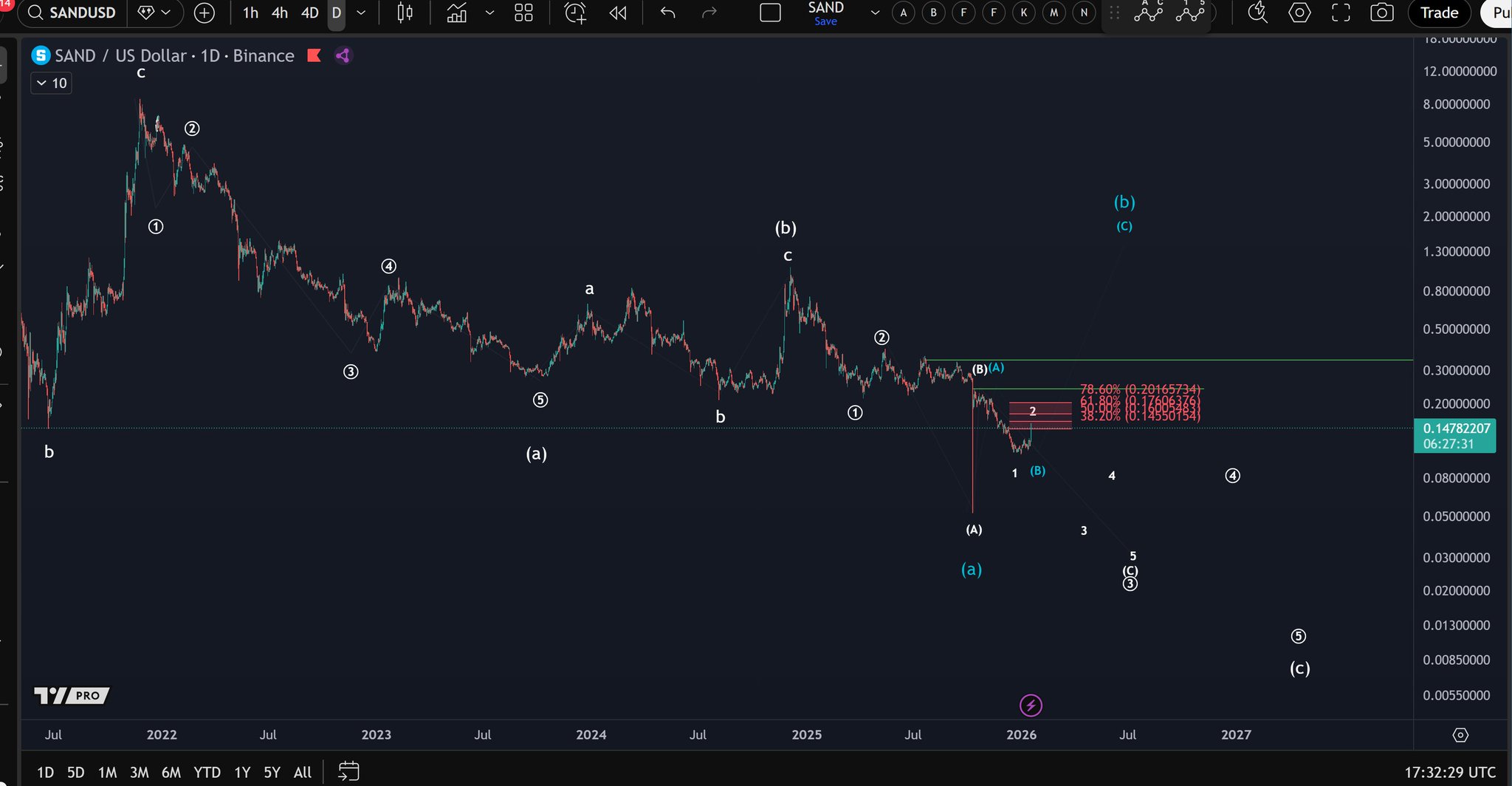Set date range to YTD

click(207, 772)
